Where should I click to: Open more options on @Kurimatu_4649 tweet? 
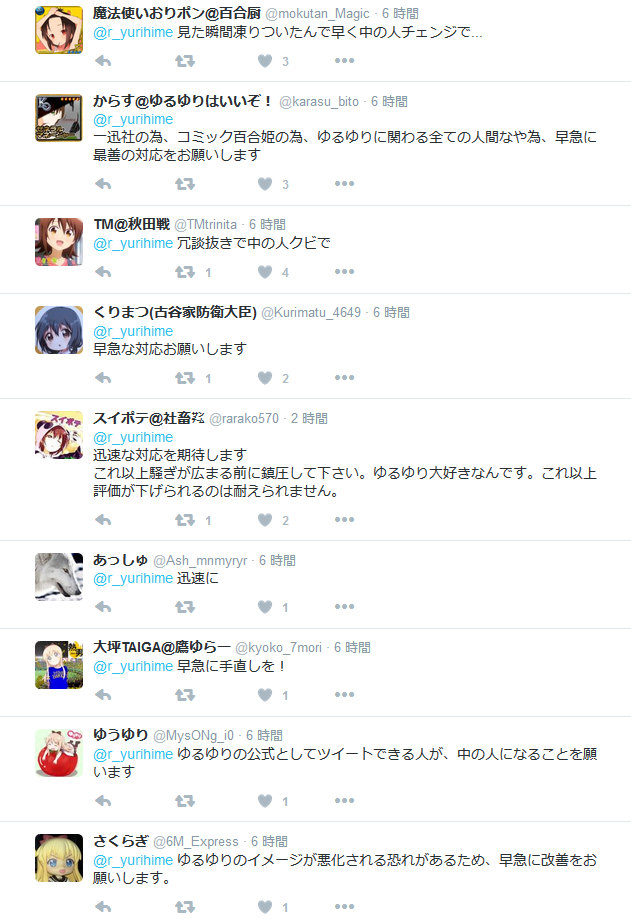coord(345,377)
